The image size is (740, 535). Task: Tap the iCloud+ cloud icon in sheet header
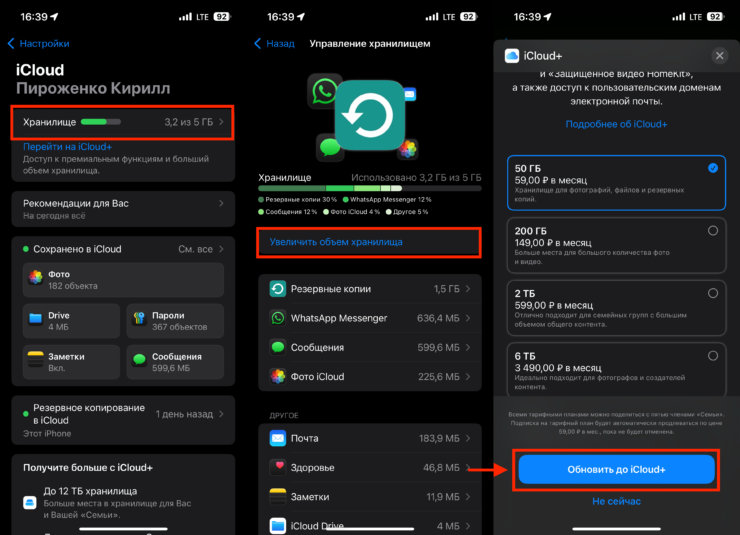(512, 56)
